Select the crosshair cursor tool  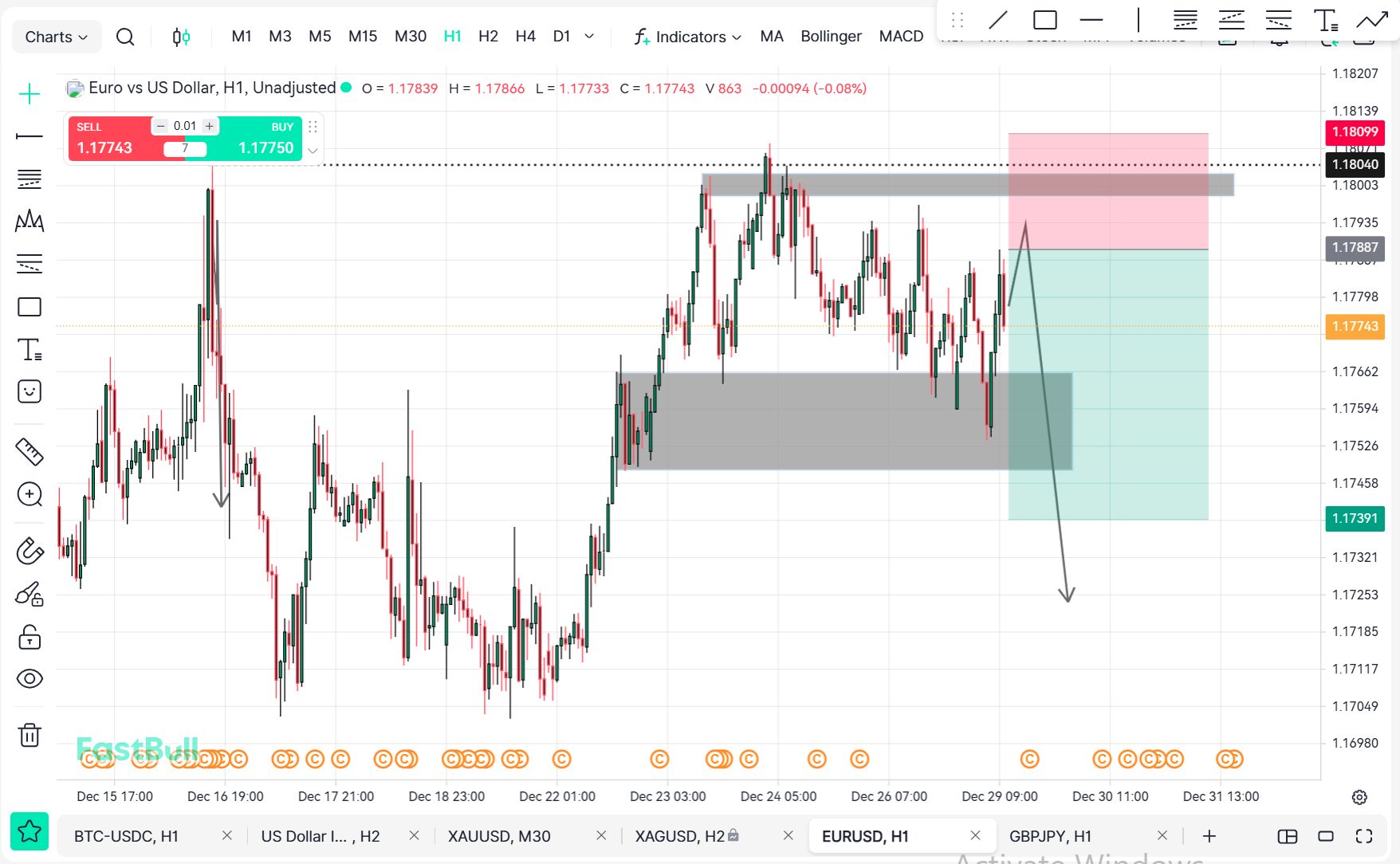point(29,94)
